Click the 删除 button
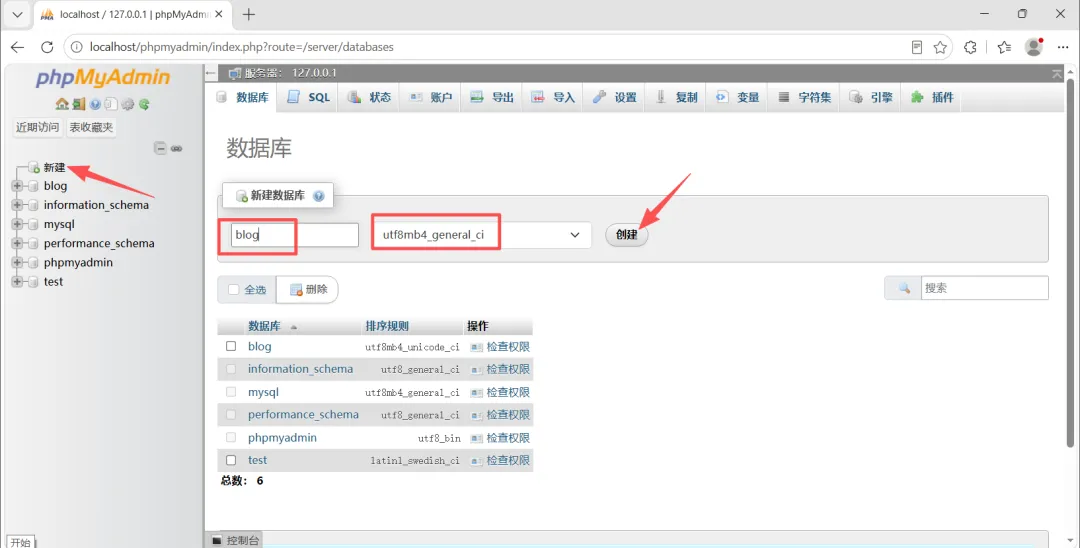Image resolution: width=1080 pixels, height=548 pixels. coord(308,290)
